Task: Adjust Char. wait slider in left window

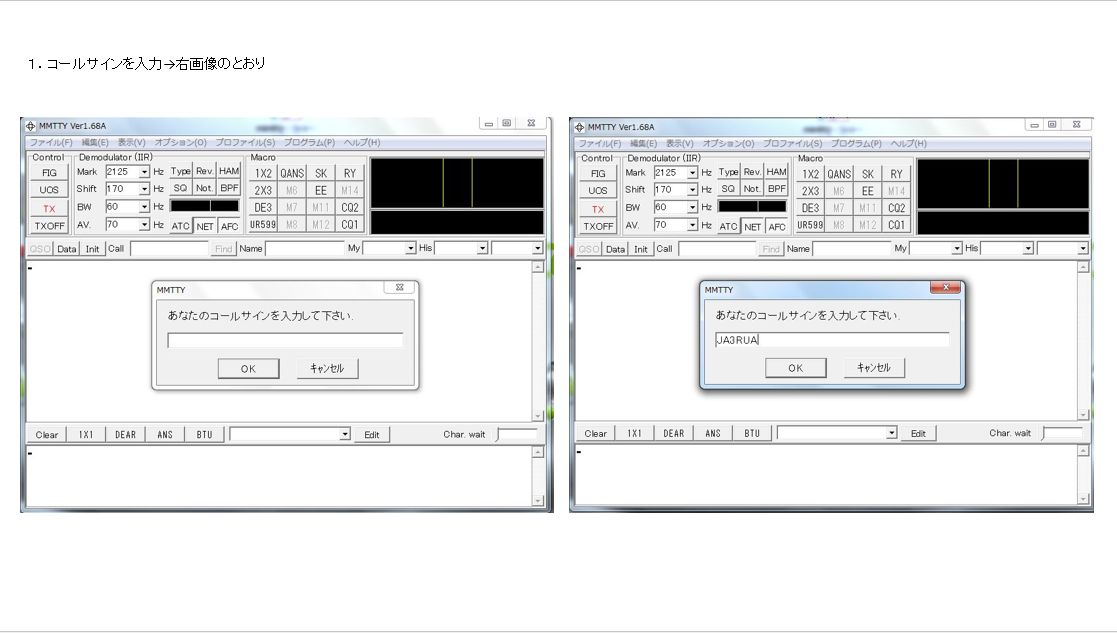Action: pyautogui.click(x=517, y=434)
